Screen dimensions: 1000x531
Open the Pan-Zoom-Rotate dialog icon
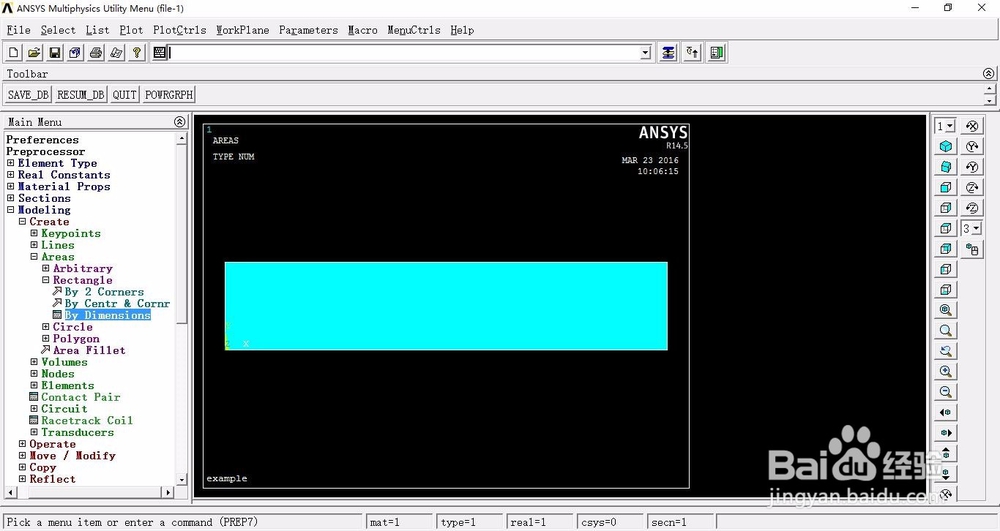(75, 53)
